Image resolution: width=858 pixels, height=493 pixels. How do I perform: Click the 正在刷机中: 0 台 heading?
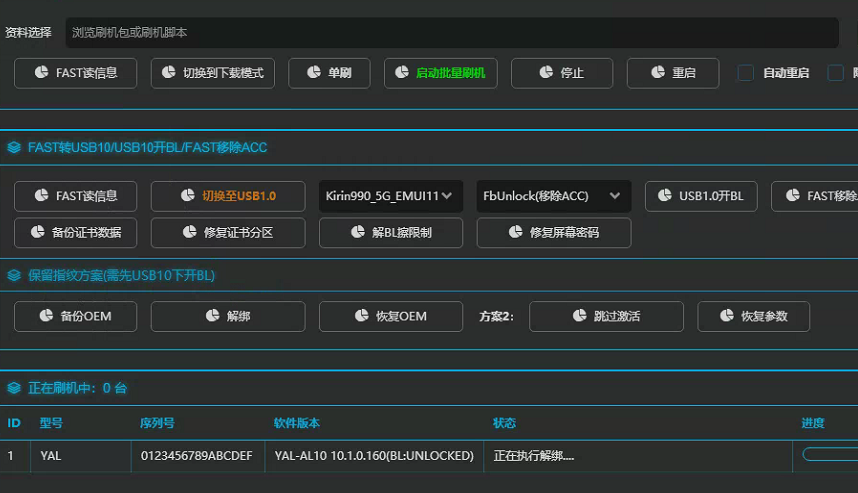78,388
